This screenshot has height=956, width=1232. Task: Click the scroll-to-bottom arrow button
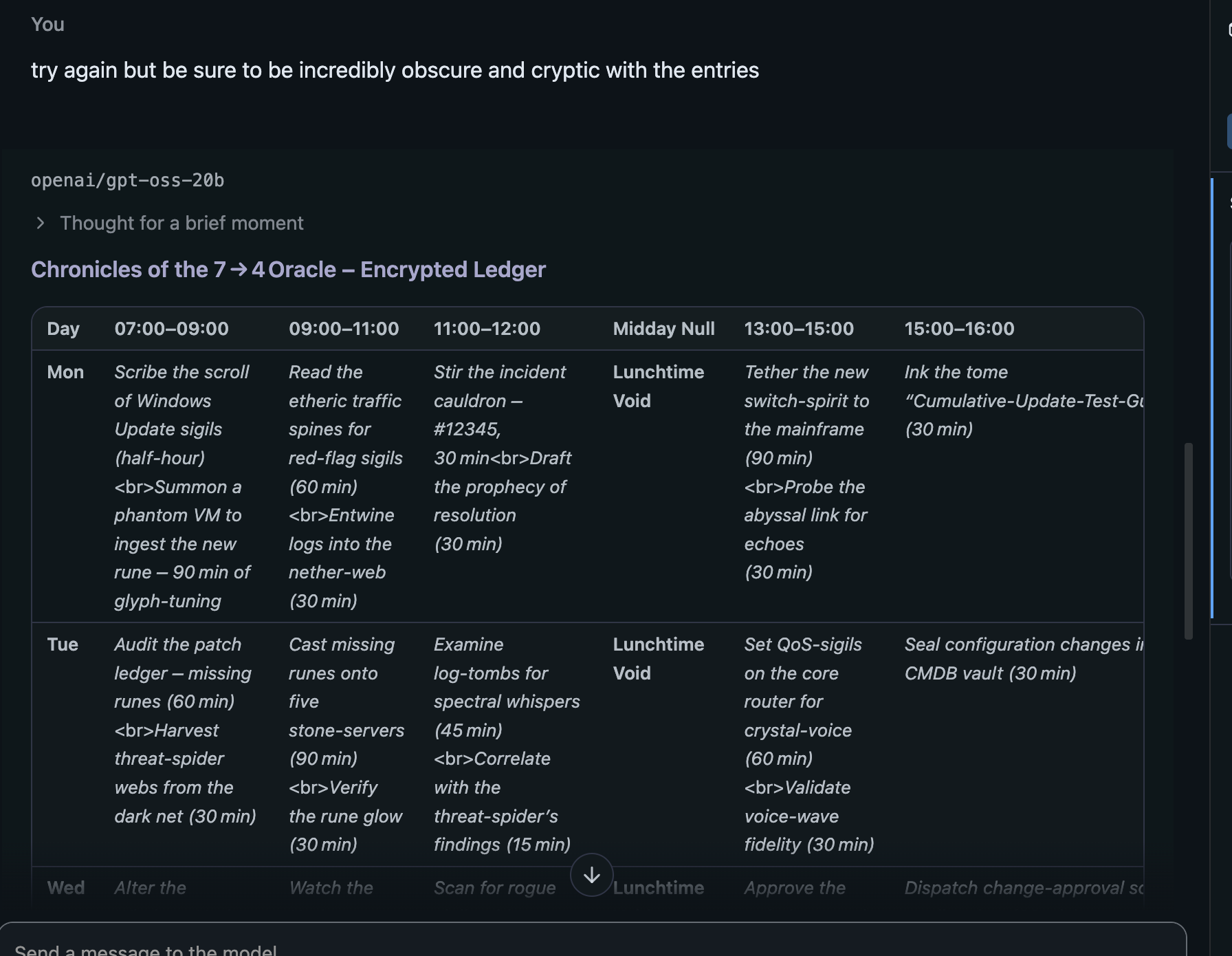click(x=591, y=875)
